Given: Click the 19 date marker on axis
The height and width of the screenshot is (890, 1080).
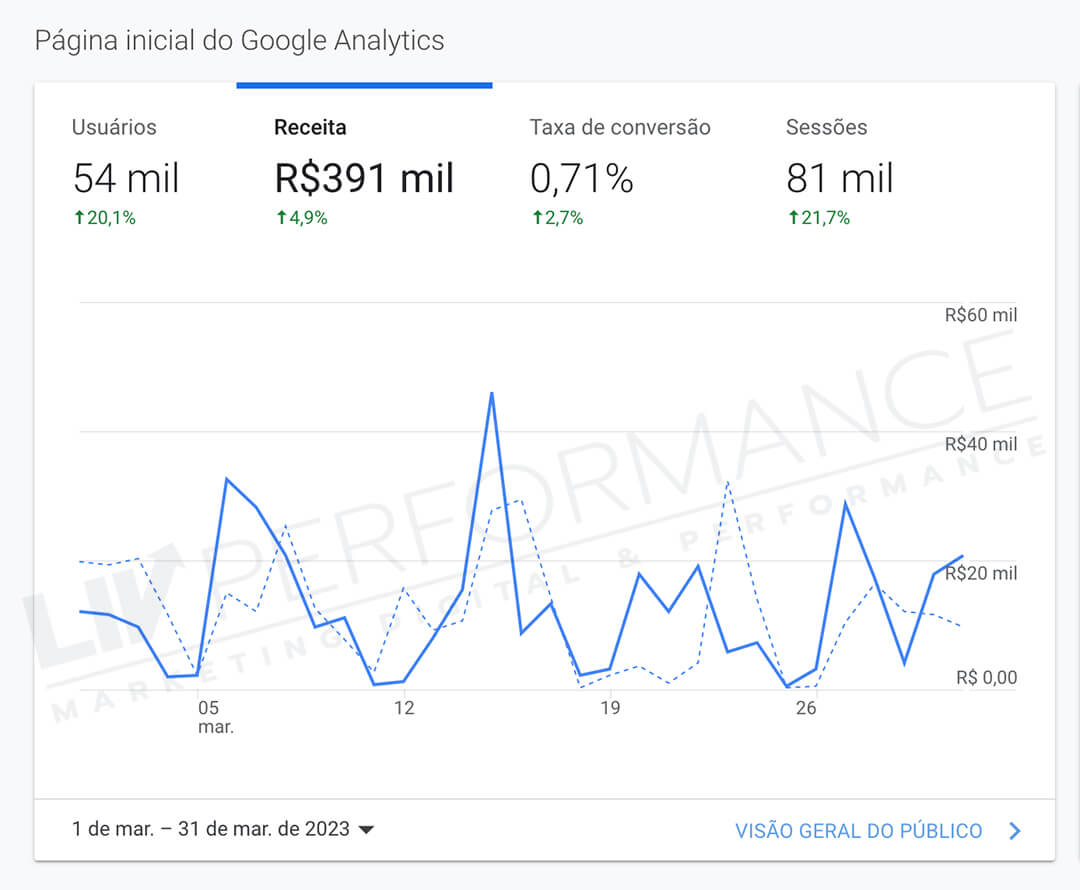Looking at the screenshot, I should [609, 708].
